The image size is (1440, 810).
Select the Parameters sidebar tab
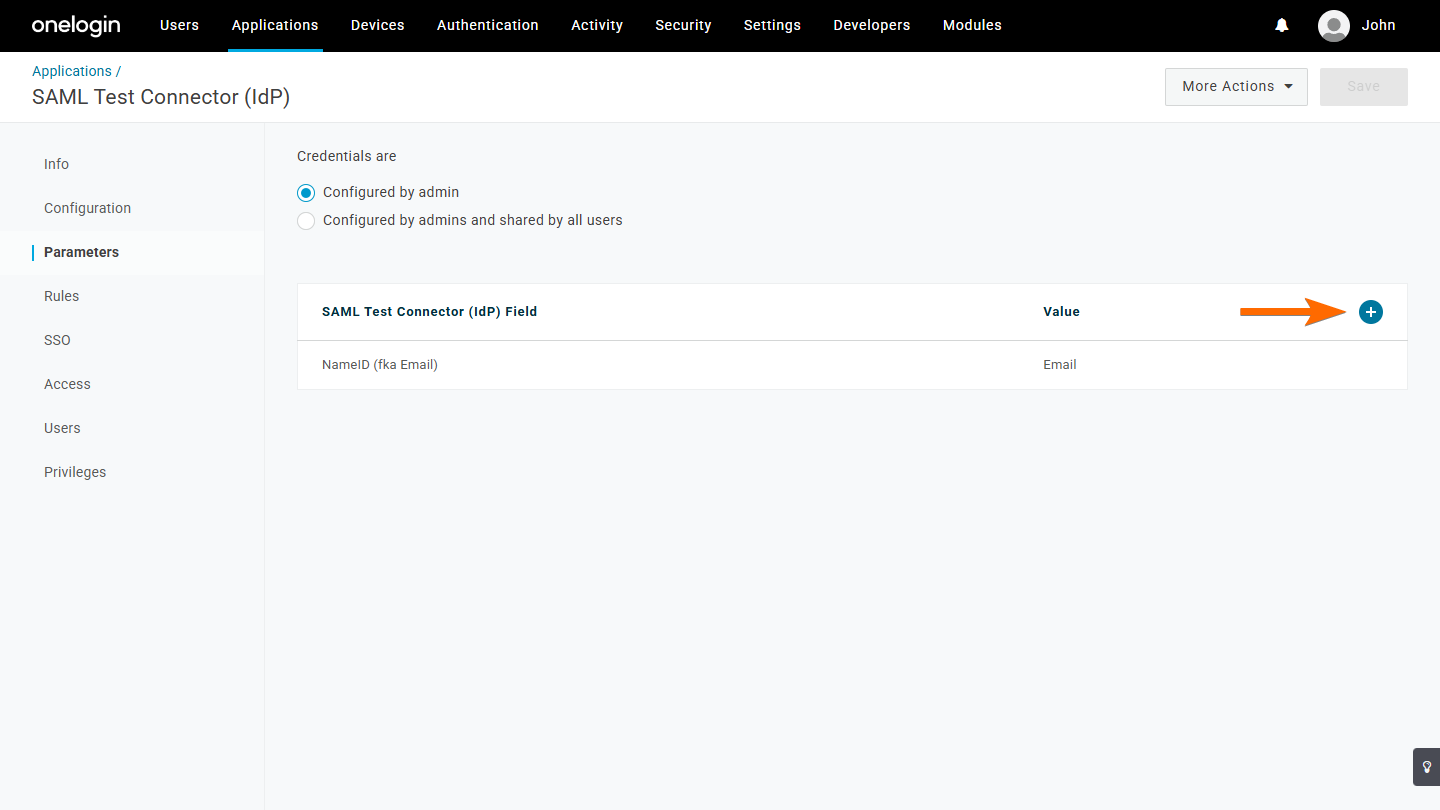pos(81,252)
